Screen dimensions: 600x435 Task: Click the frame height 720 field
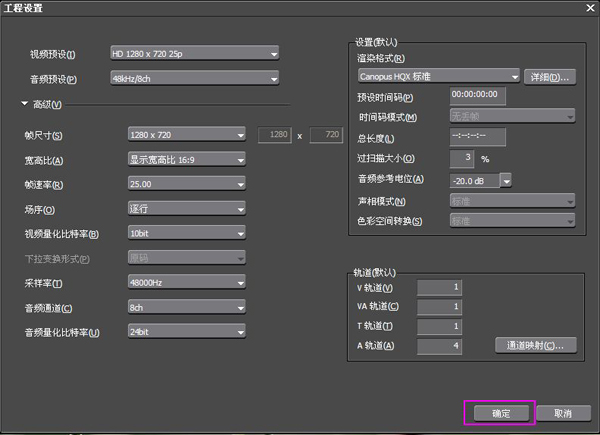pyautogui.click(x=326, y=135)
